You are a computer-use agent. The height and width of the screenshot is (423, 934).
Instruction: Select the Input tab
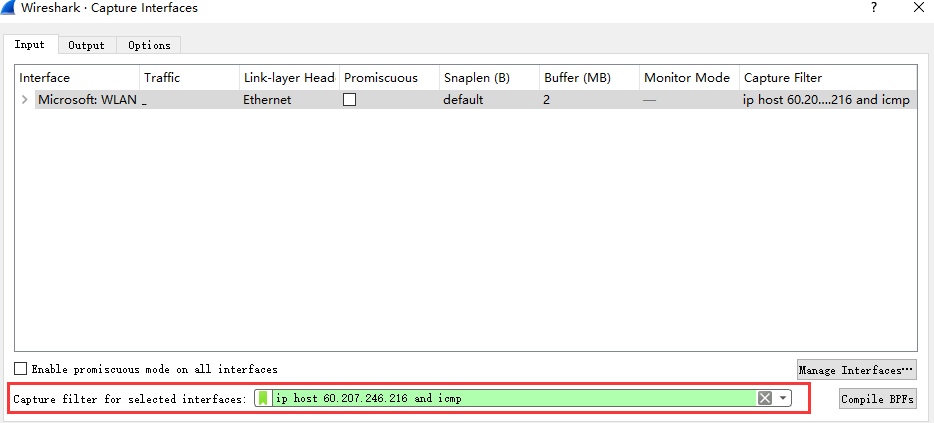tap(30, 45)
